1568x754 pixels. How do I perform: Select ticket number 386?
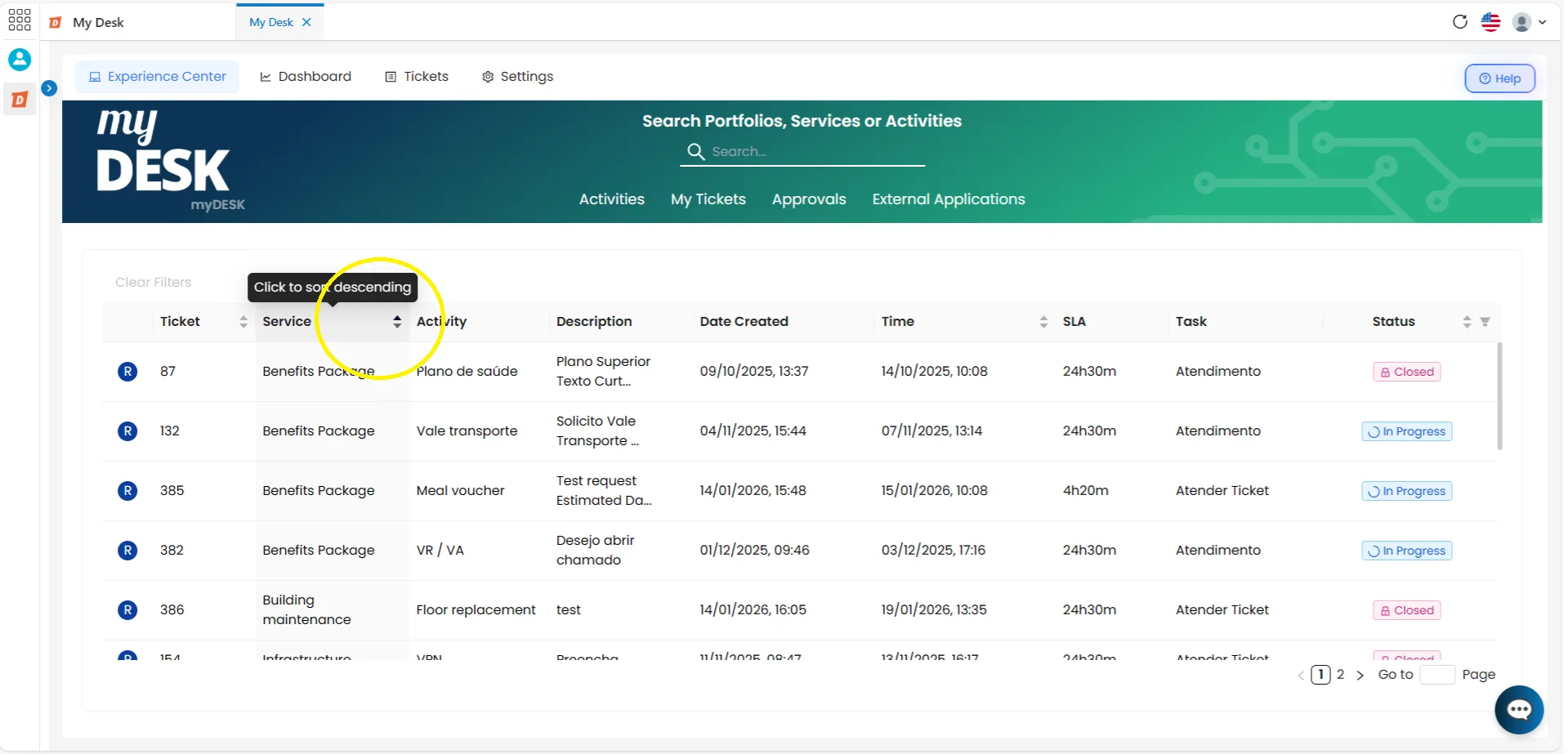pos(172,610)
